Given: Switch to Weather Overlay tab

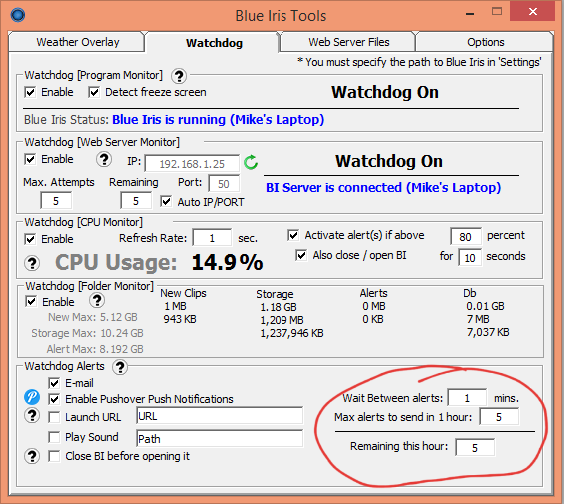Looking at the screenshot, I should [x=78, y=42].
